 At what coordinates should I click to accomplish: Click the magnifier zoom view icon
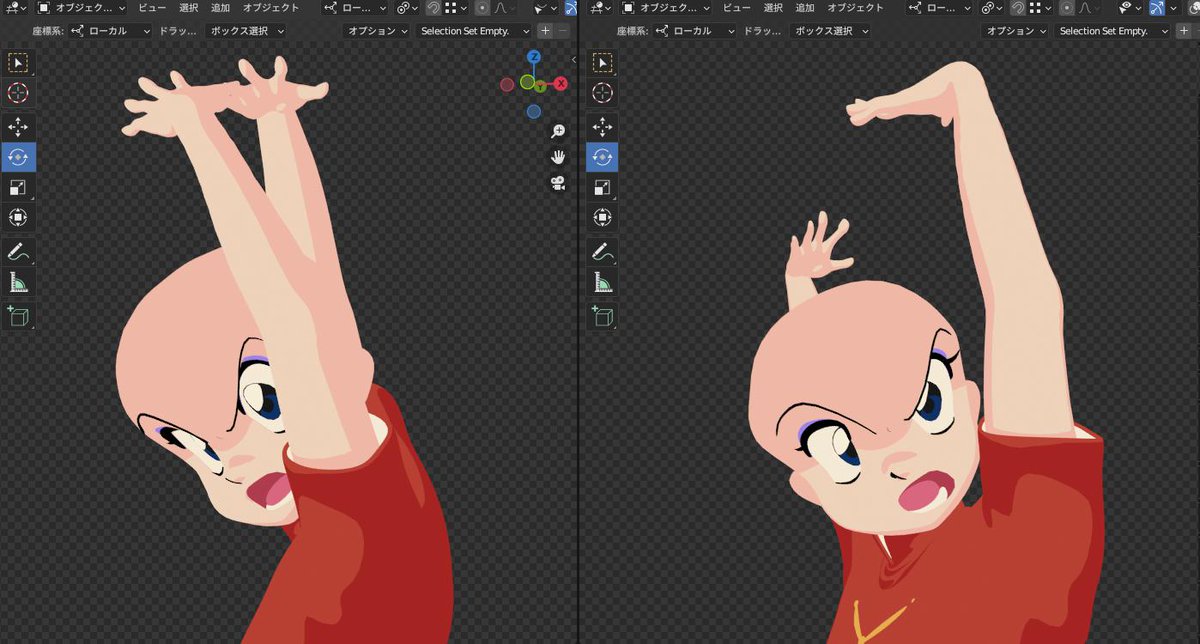[558, 132]
